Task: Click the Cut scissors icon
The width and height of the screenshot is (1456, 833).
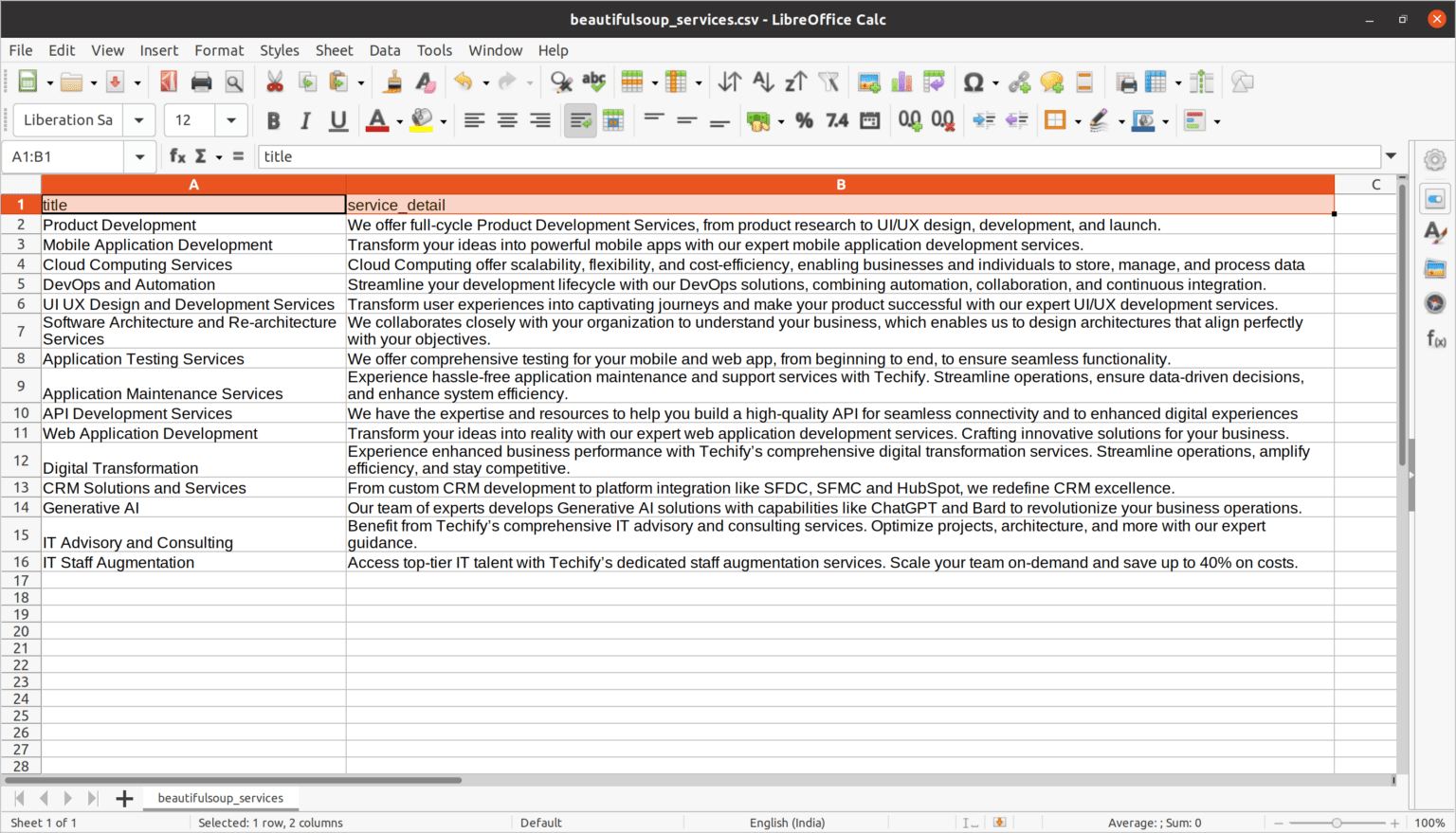Action: tap(275, 82)
